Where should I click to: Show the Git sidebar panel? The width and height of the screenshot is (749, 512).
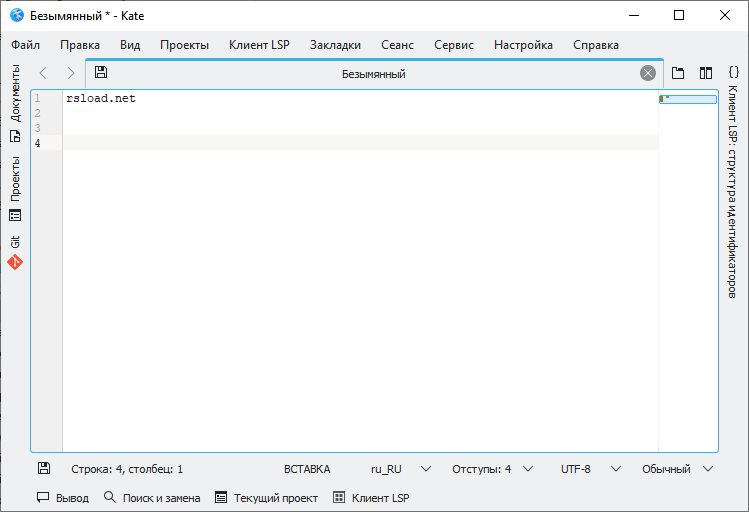[x=15, y=242]
